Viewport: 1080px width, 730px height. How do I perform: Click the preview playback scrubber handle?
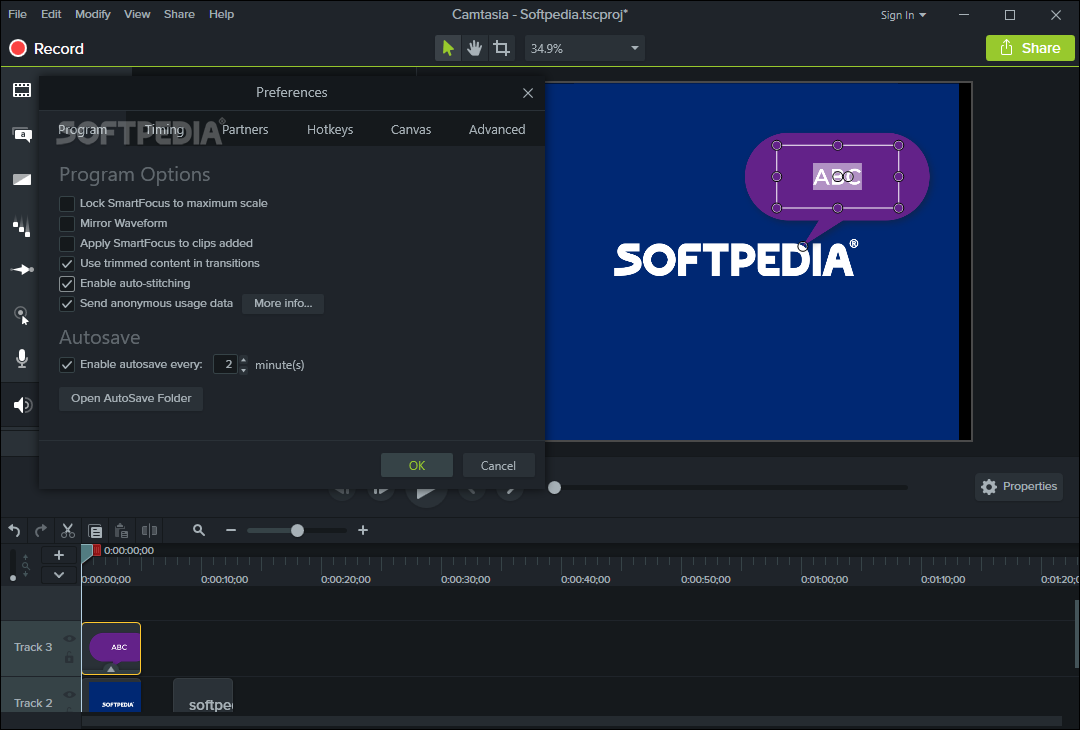(x=554, y=488)
